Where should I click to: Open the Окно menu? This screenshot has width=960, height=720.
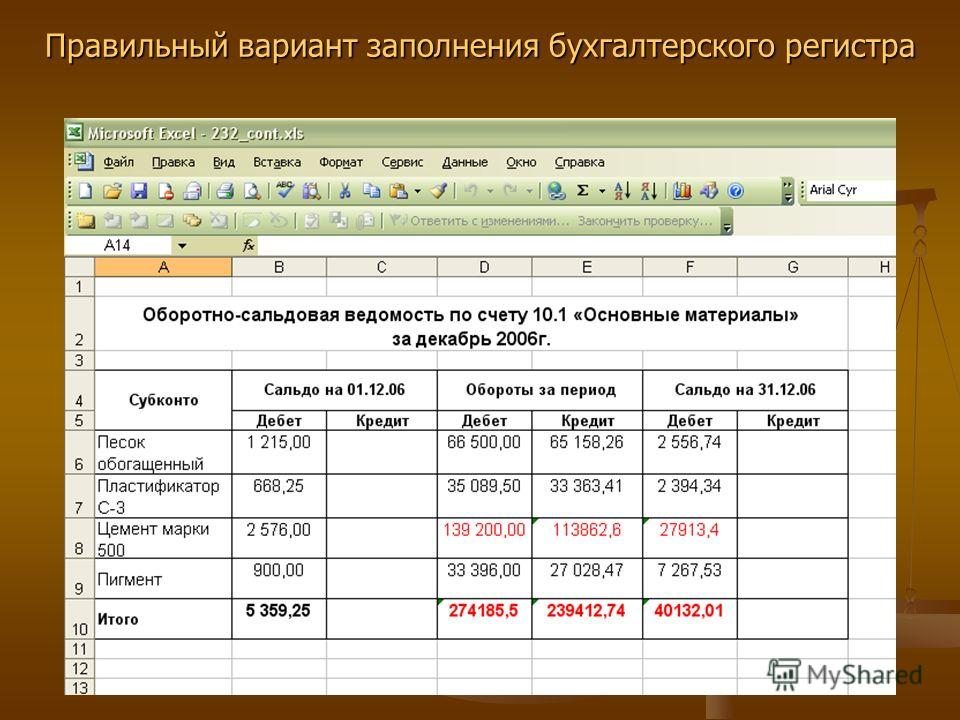click(521, 162)
